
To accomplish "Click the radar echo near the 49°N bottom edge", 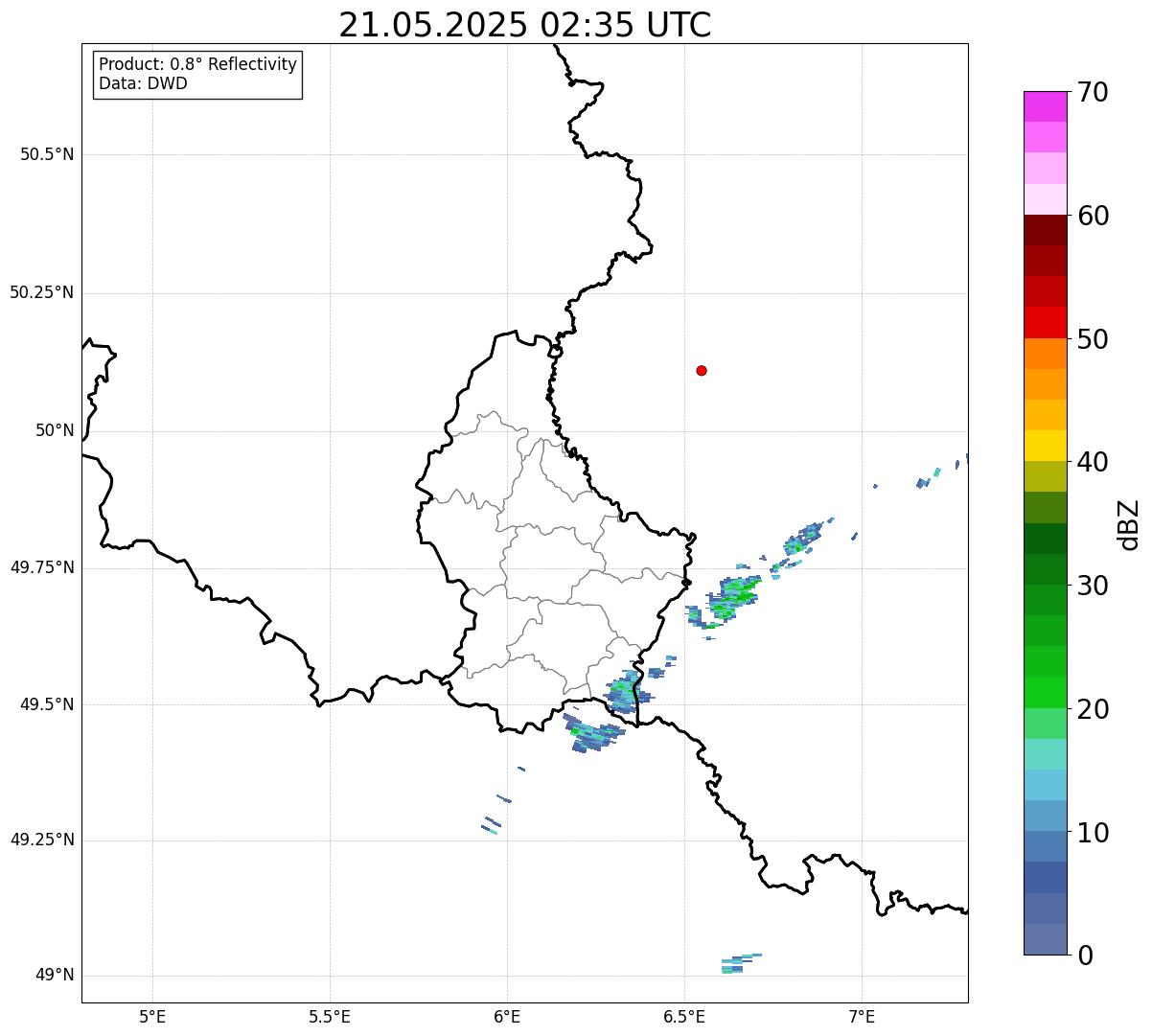I will 741,963.
